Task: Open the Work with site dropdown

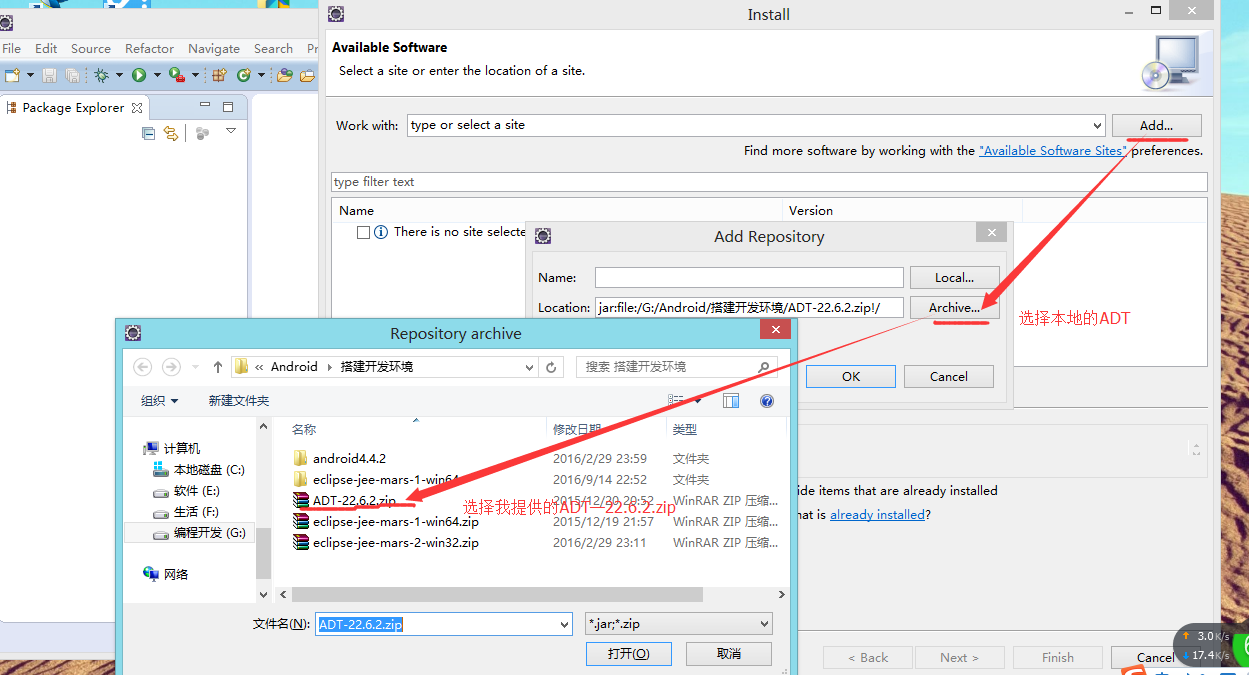Action: (1097, 125)
